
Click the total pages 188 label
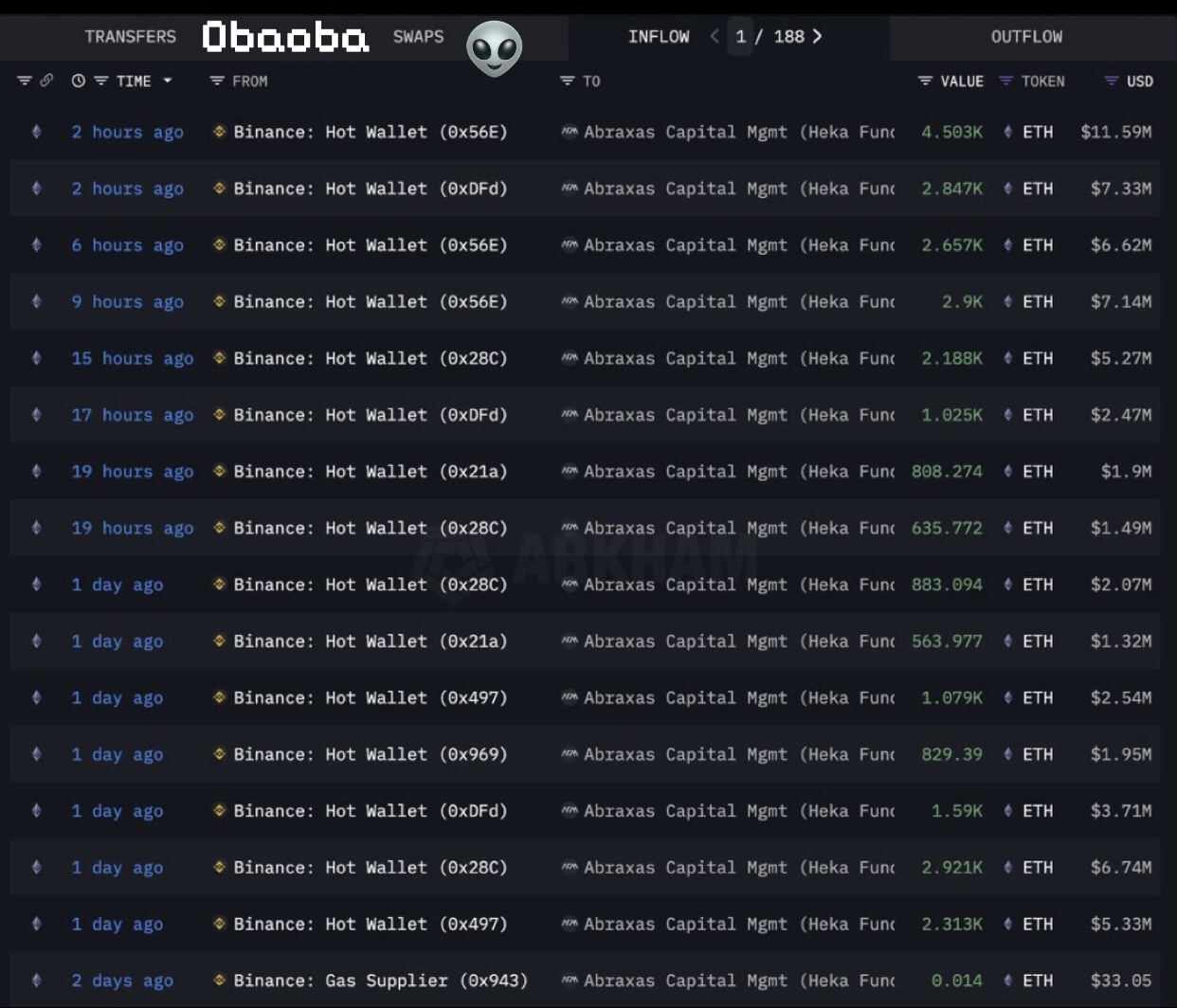click(788, 36)
